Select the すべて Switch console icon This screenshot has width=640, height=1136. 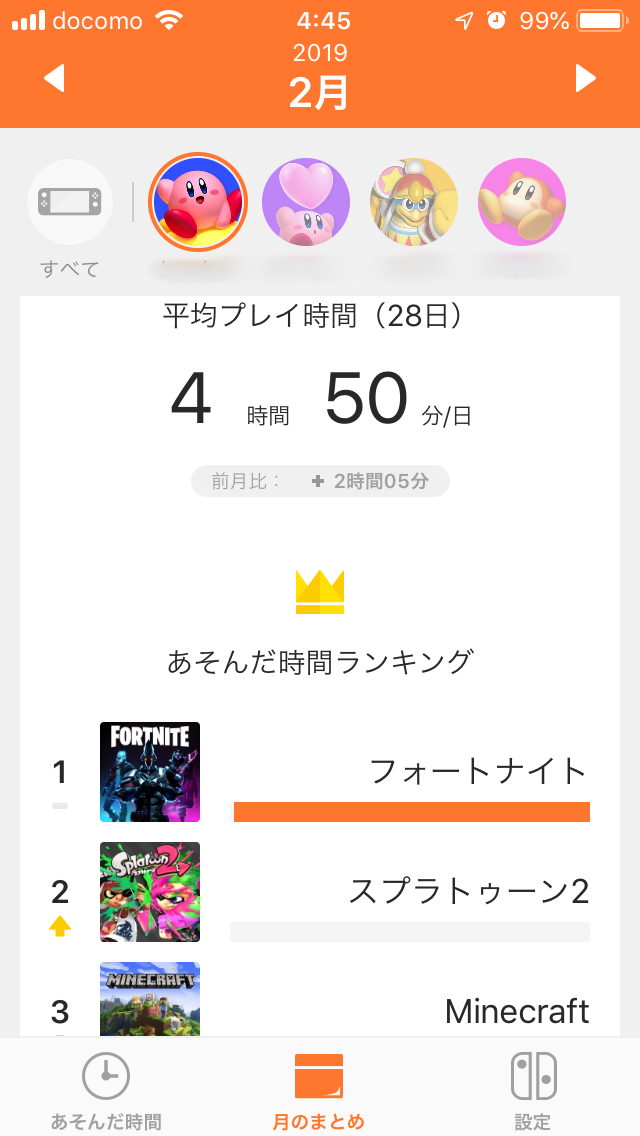pyautogui.click(x=70, y=202)
